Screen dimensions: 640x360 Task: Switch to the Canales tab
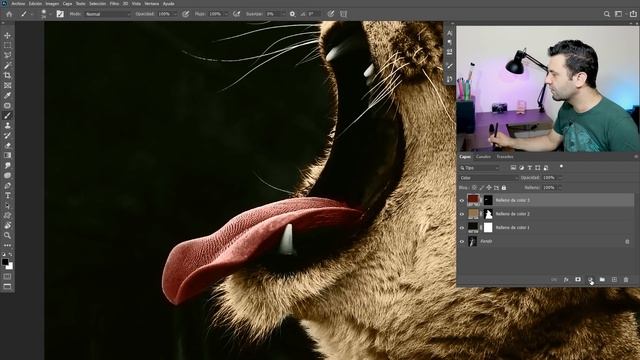click(483, 157)
